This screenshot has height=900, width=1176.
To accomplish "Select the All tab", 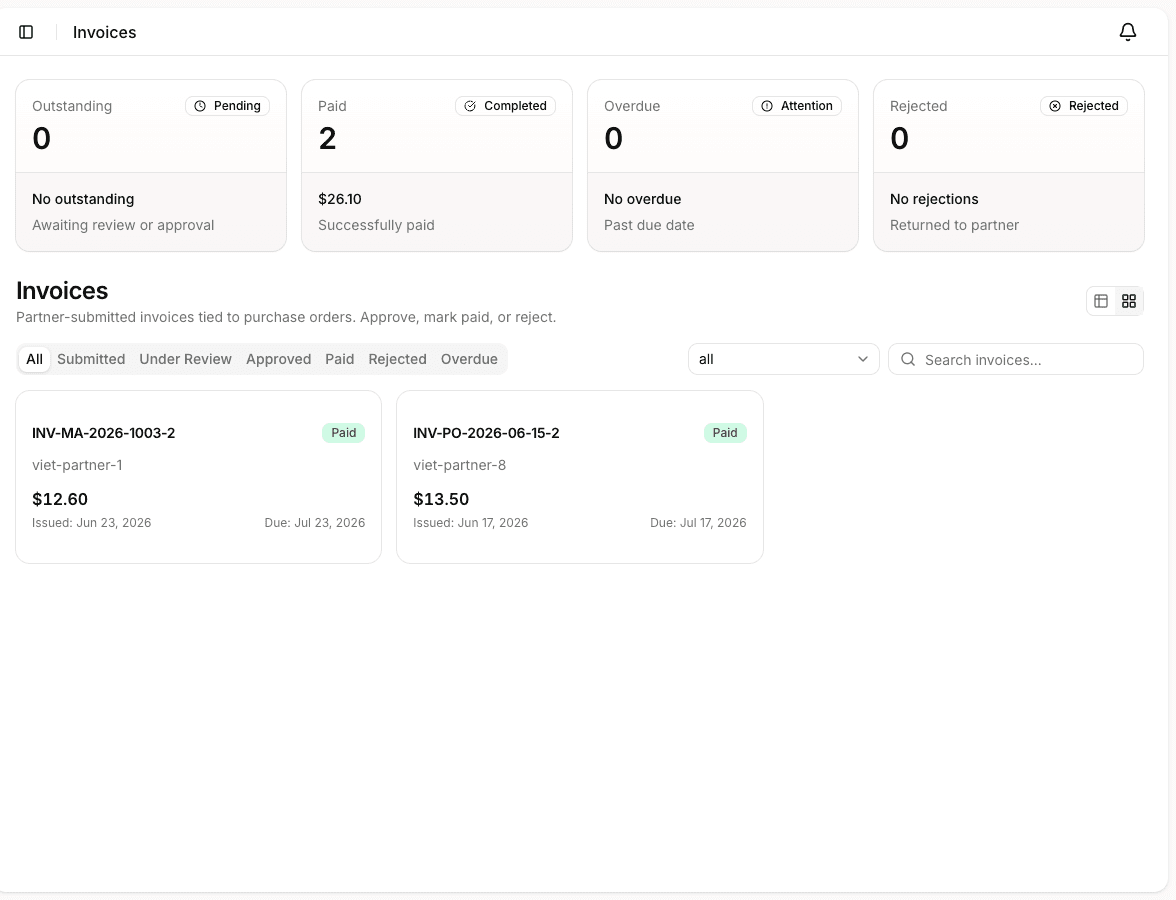I will coord(34,359).
